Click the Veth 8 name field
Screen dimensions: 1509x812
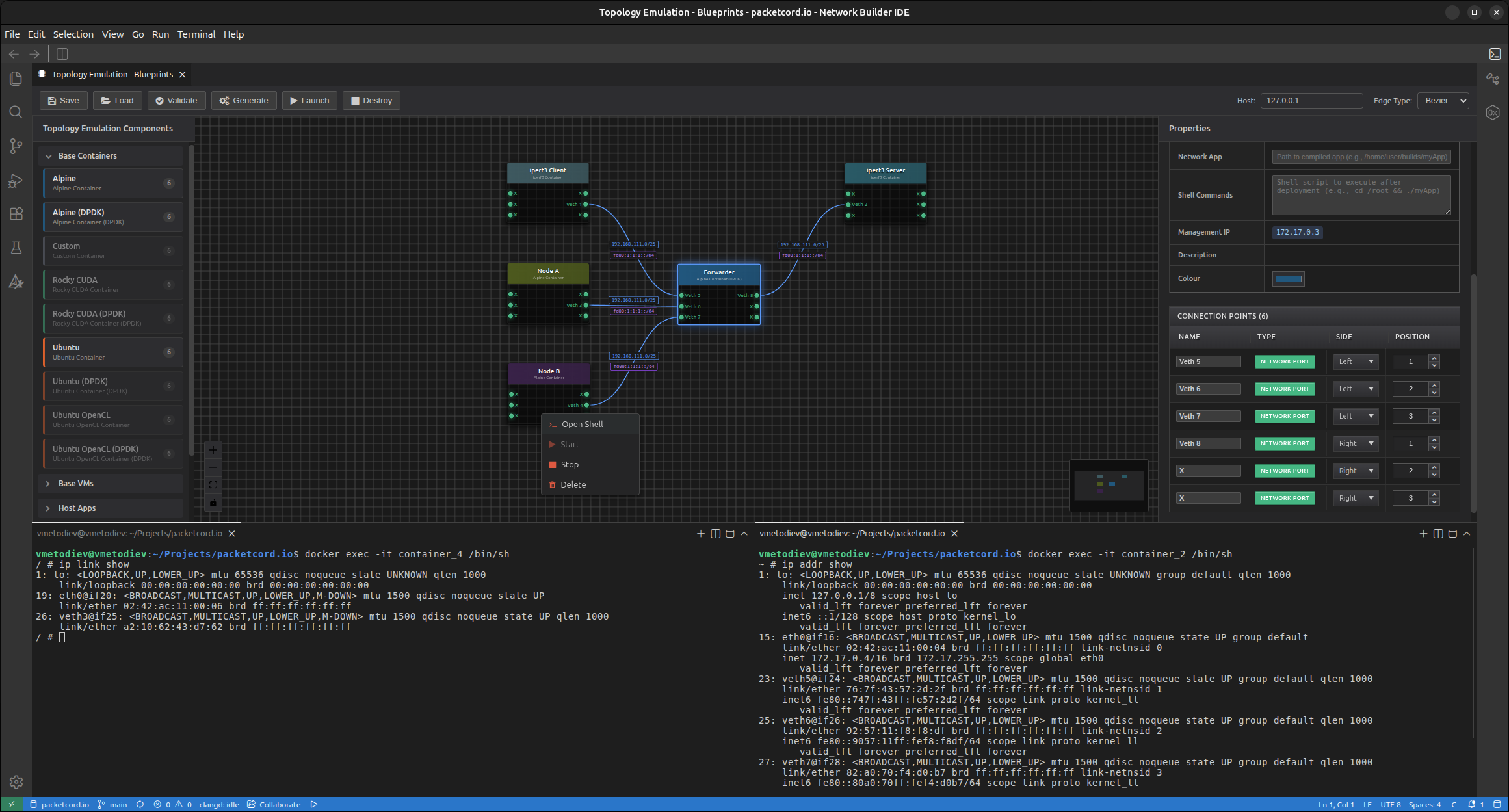[x=1208, y=443]
